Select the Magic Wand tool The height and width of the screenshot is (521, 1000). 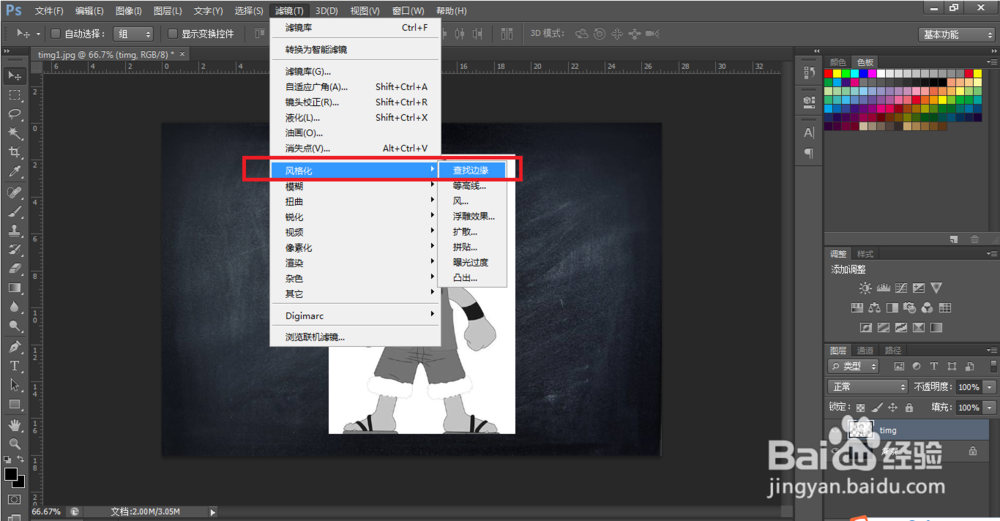click(14, 133)
